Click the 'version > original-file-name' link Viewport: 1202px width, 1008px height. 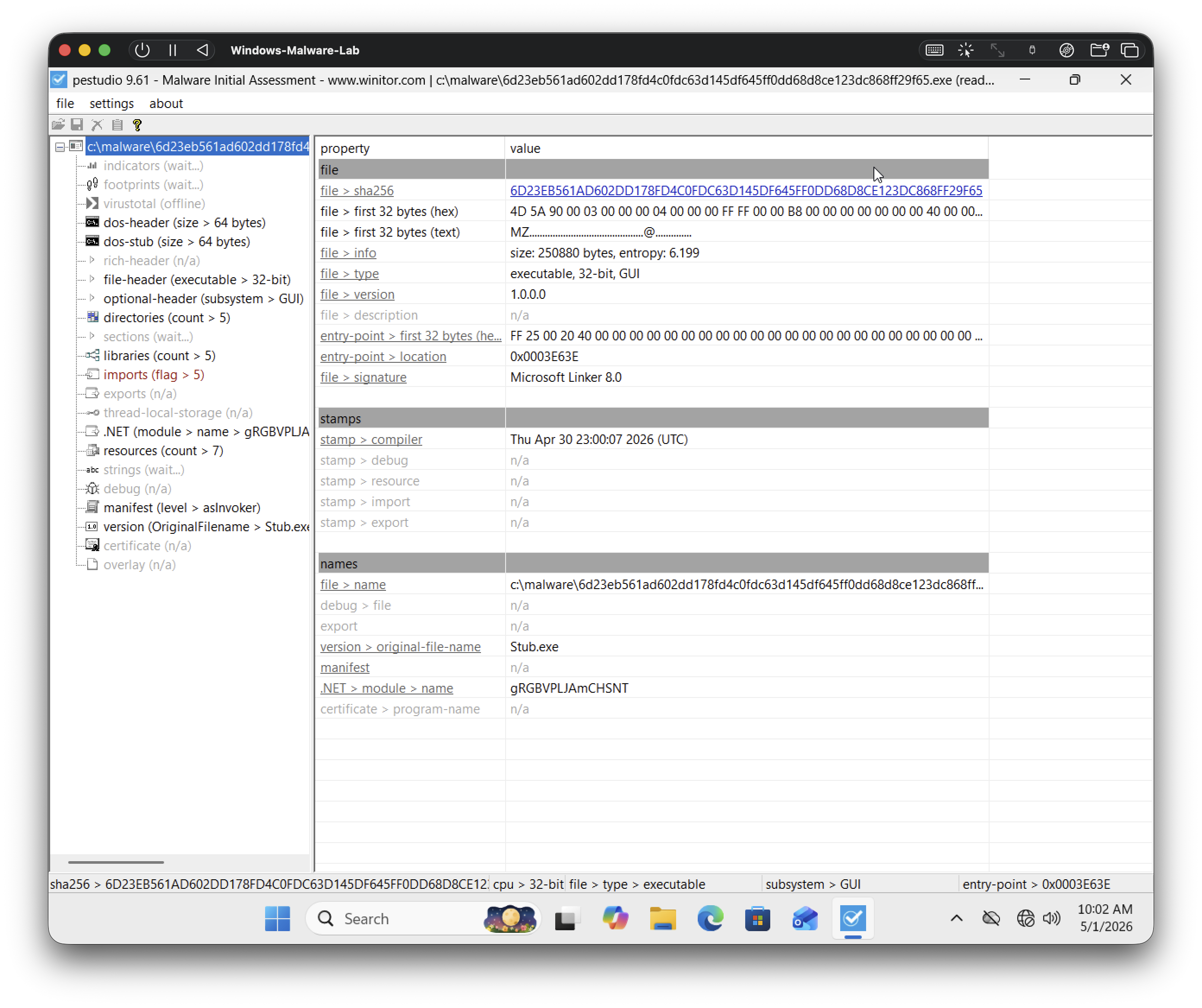tap(400, 646)
